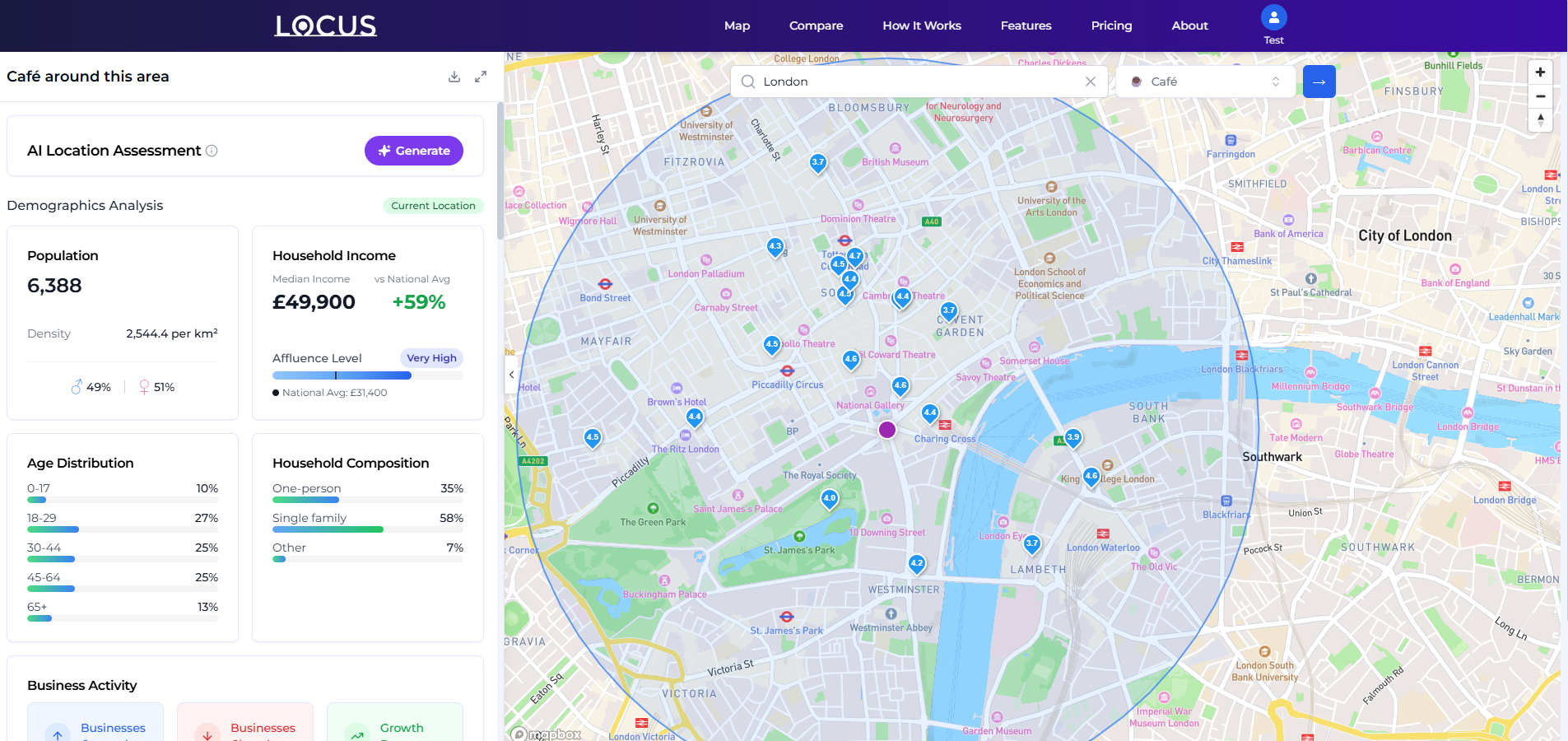Click the density value 2,544.4 per km²
The height and width of the screenshot is (741, 1568).
(x=172, y=333)
